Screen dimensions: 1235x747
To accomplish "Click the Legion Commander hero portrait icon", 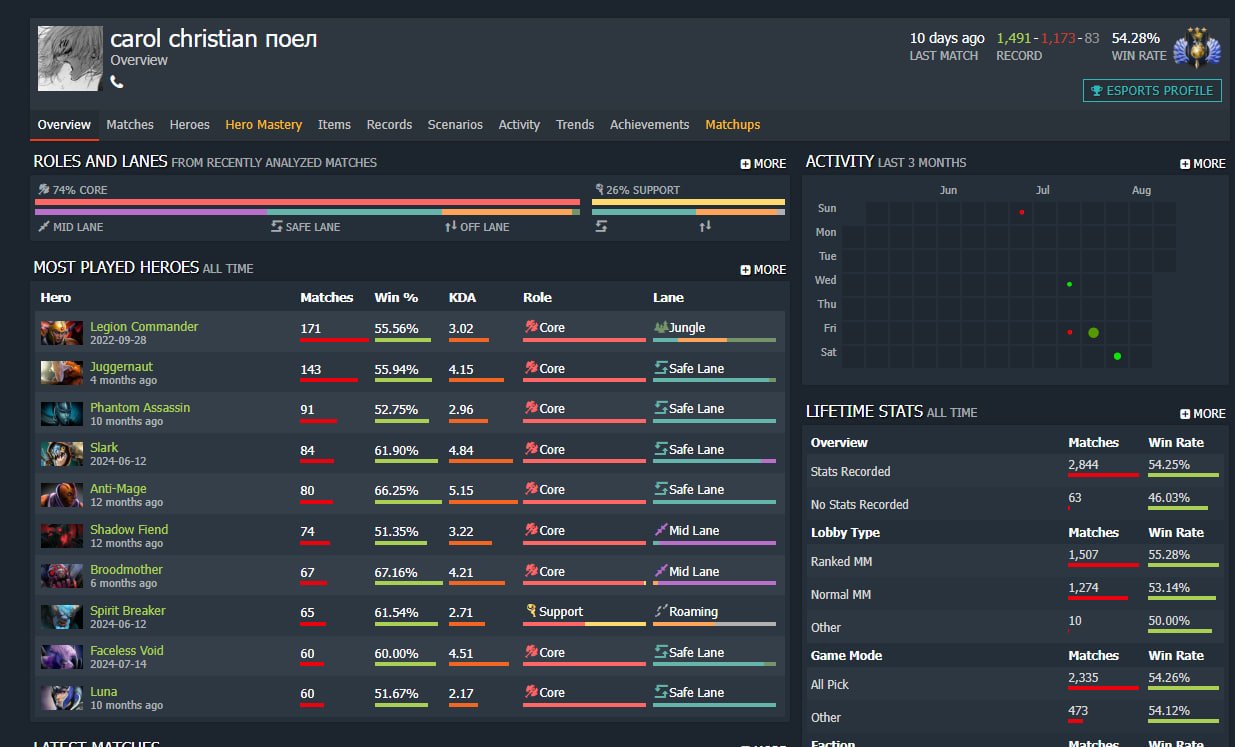I will coord(61,333).
